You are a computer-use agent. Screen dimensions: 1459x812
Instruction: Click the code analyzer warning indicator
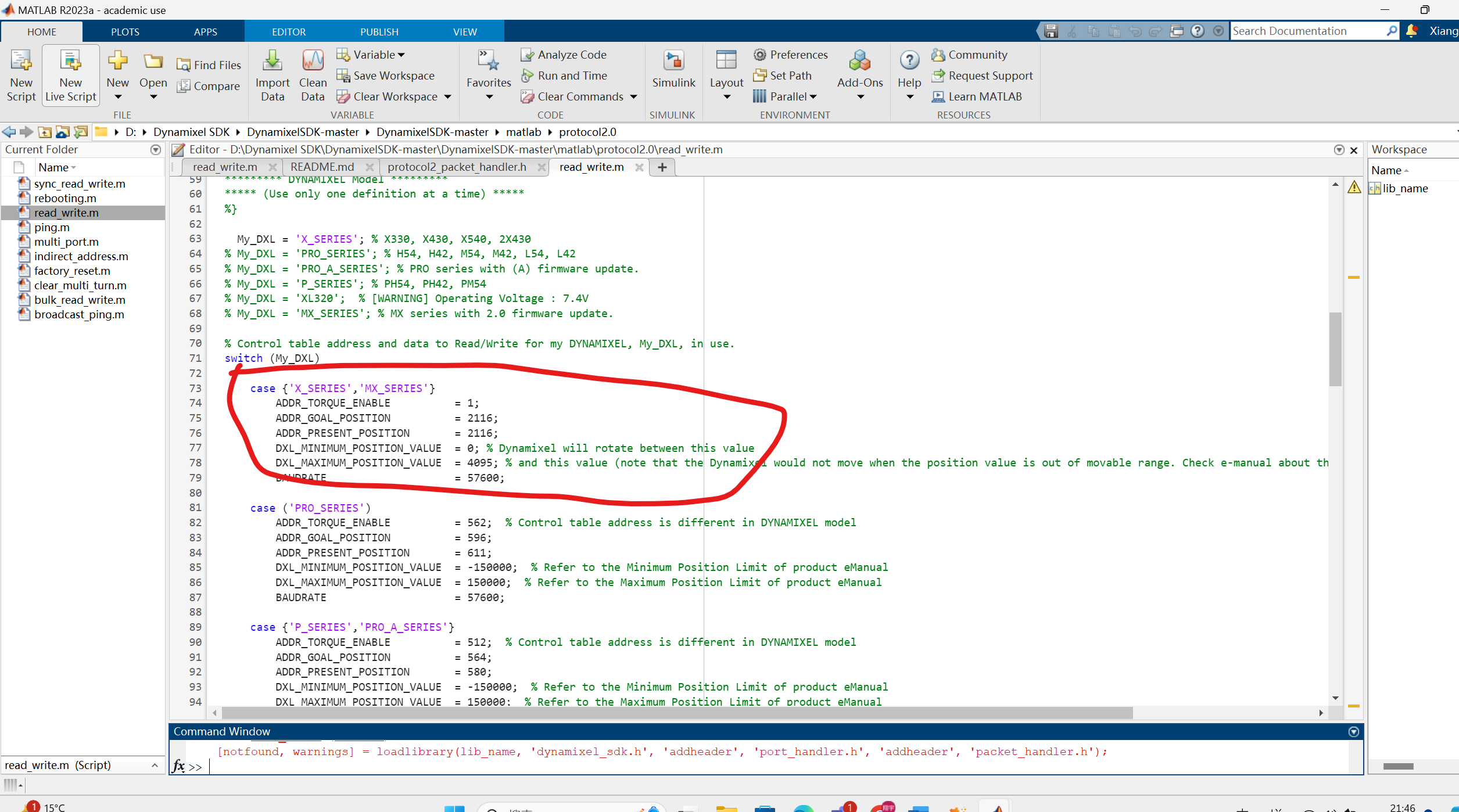1354,187
